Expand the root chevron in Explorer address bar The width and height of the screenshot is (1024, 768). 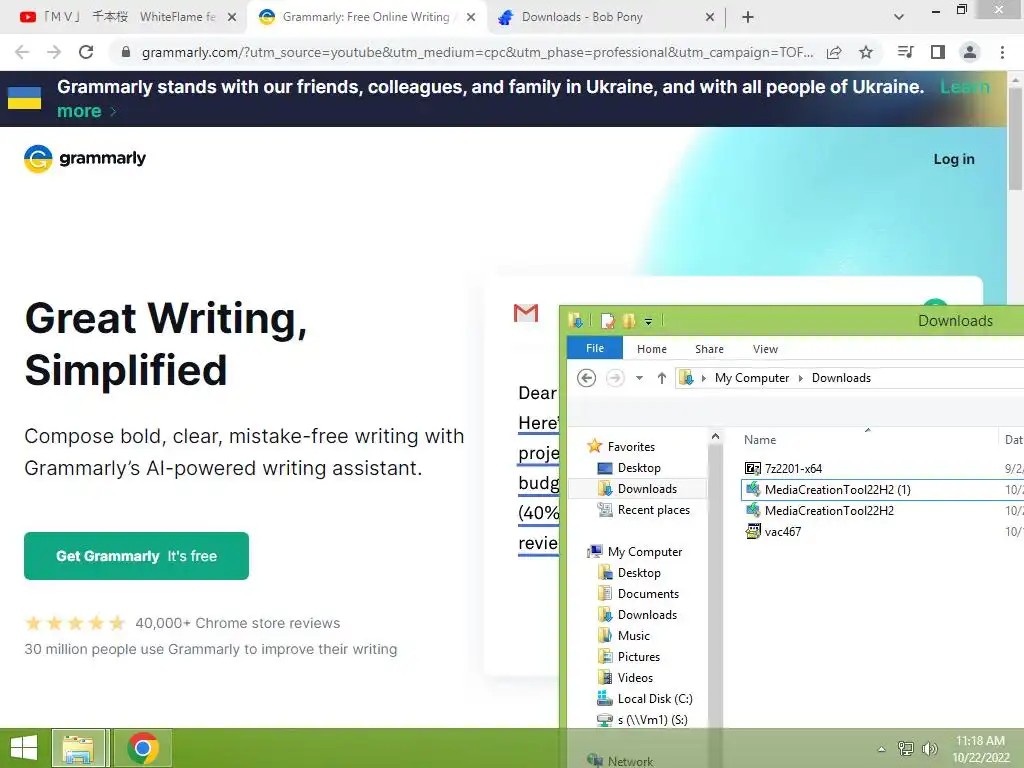pyautogui.click(x=703, y=378)
